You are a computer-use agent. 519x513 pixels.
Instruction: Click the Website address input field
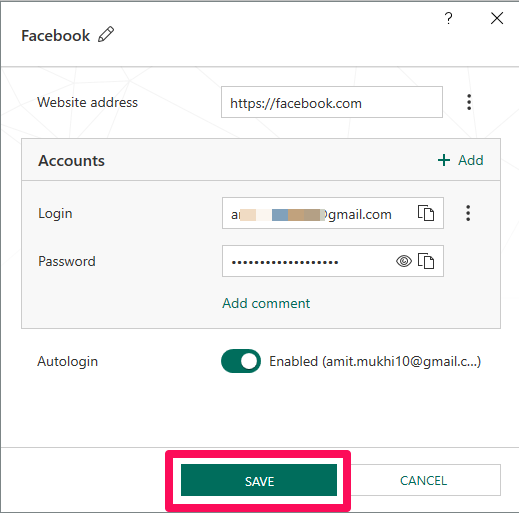pos(332,102)
